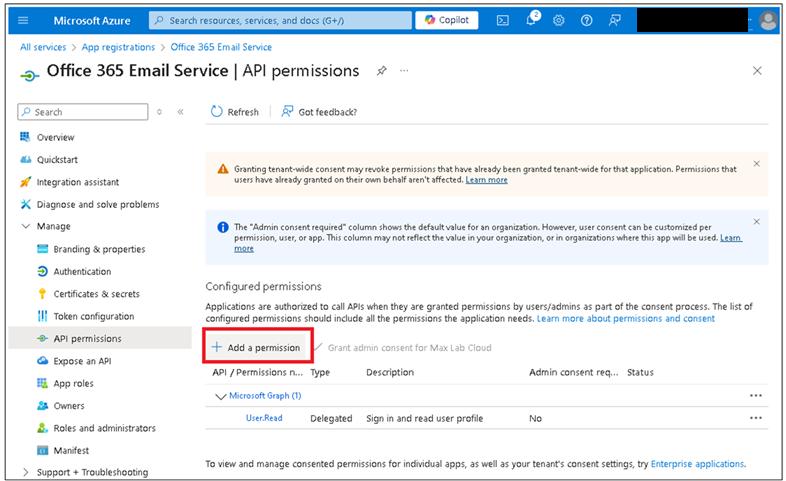Screen dimensions: 786x481
Task: Collapse the sidebar with double chevron
Action: click(180, 112)
